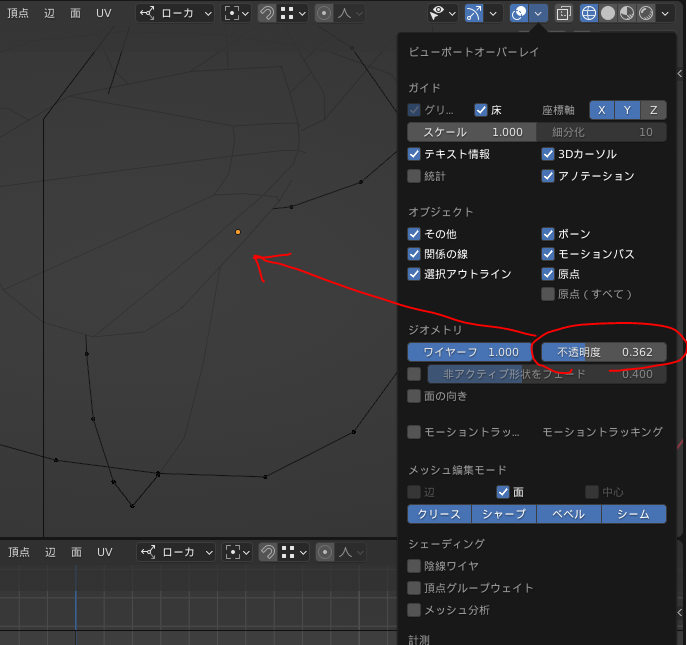
Task: Uncheck the テキスト情報 checkbox
Action: (x=414, y=154)
